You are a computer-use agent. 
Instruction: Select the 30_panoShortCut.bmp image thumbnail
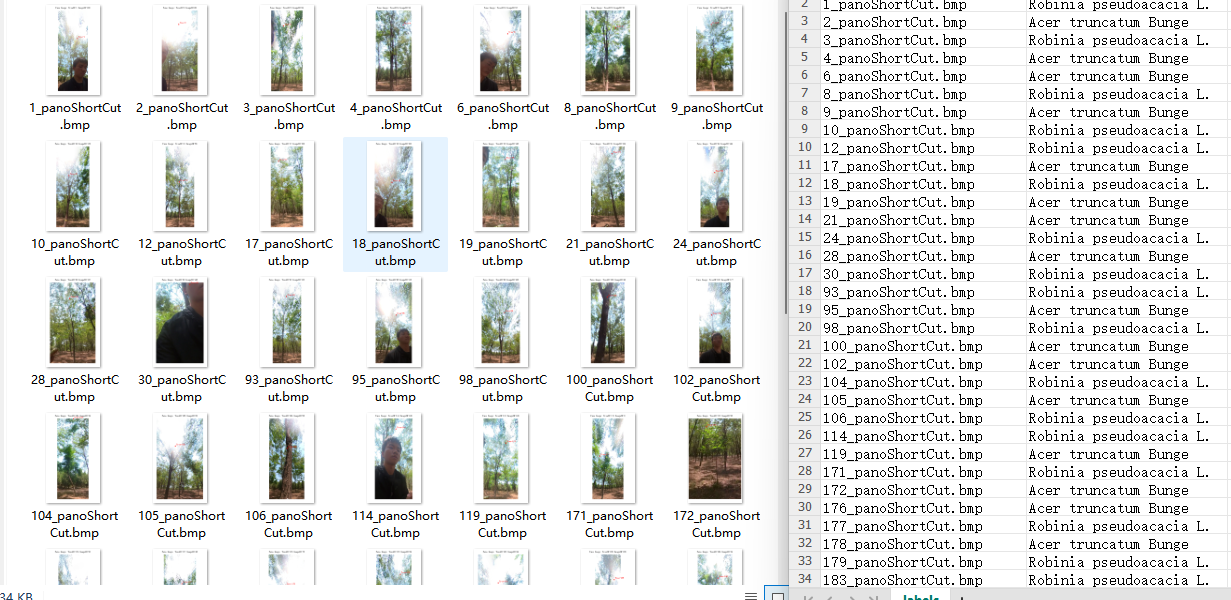[181, 321]
